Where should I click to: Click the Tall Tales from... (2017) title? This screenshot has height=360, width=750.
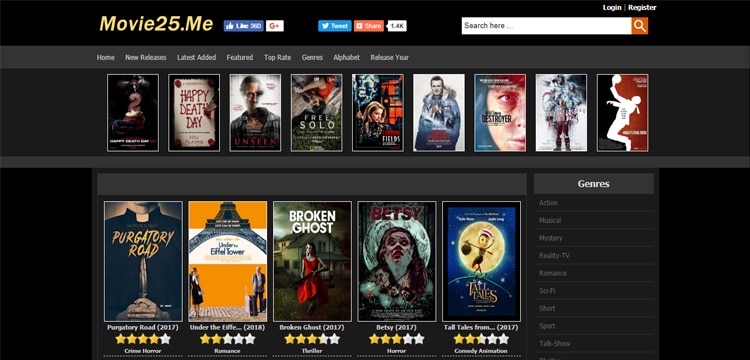pos(481,327)
